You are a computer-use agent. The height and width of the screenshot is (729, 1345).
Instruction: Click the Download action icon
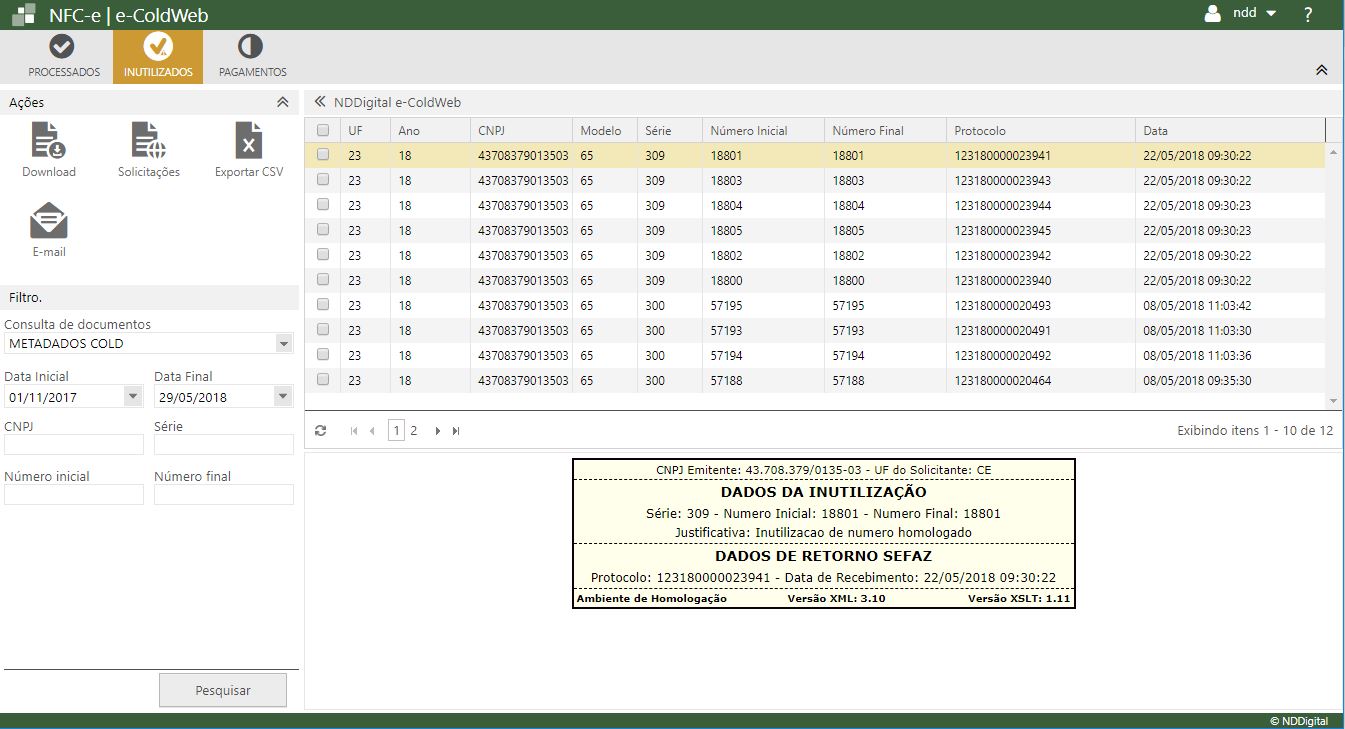click(49, 142)
